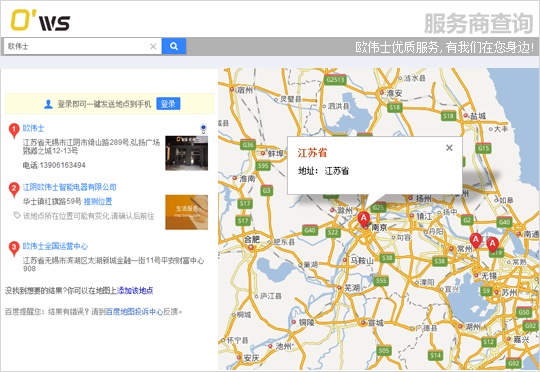
Task: Click the G36 highway shield on the map
Action: tap(248, 145)
